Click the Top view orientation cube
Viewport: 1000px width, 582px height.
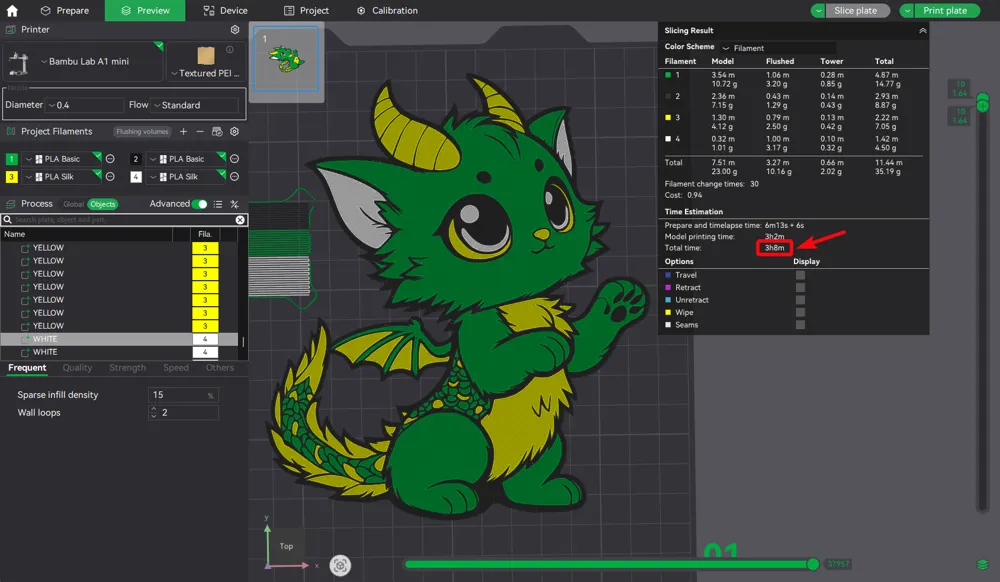pyautogui.click(x=286, y=546)
